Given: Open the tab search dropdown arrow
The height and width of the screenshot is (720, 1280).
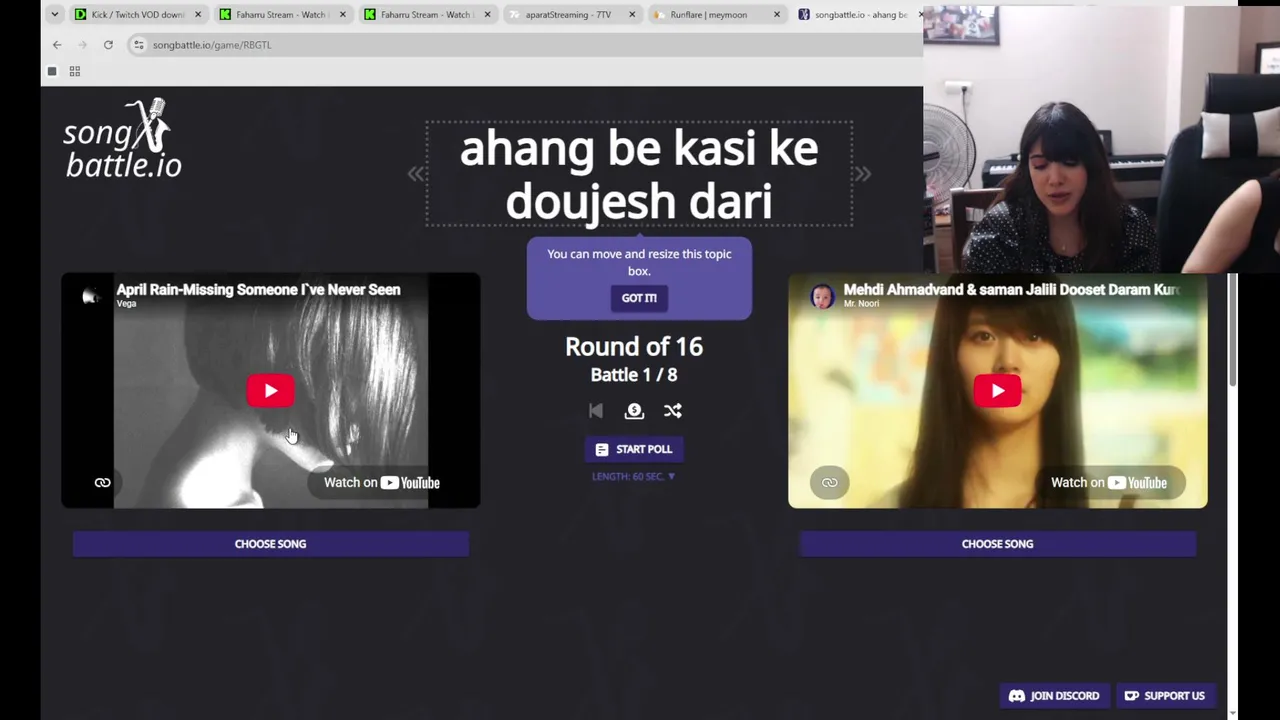Looking at the screenshot, I should [54, 15].
